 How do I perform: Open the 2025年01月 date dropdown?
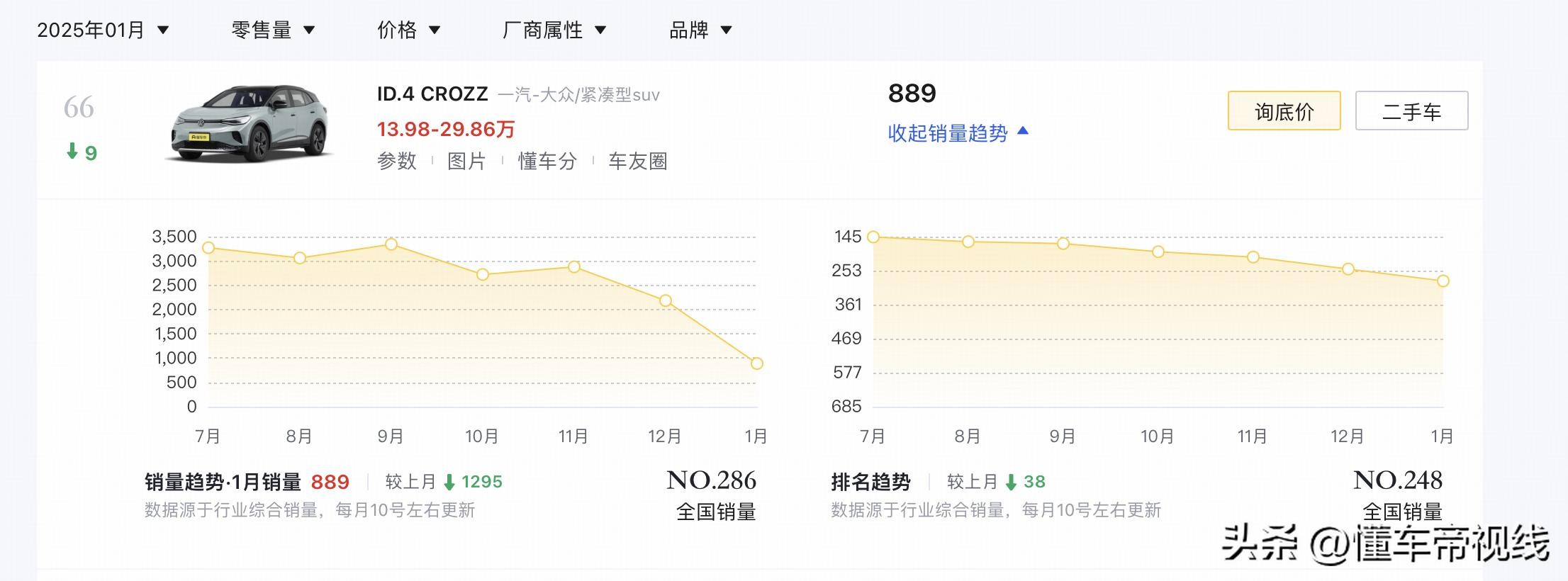(x=103, y=30)
